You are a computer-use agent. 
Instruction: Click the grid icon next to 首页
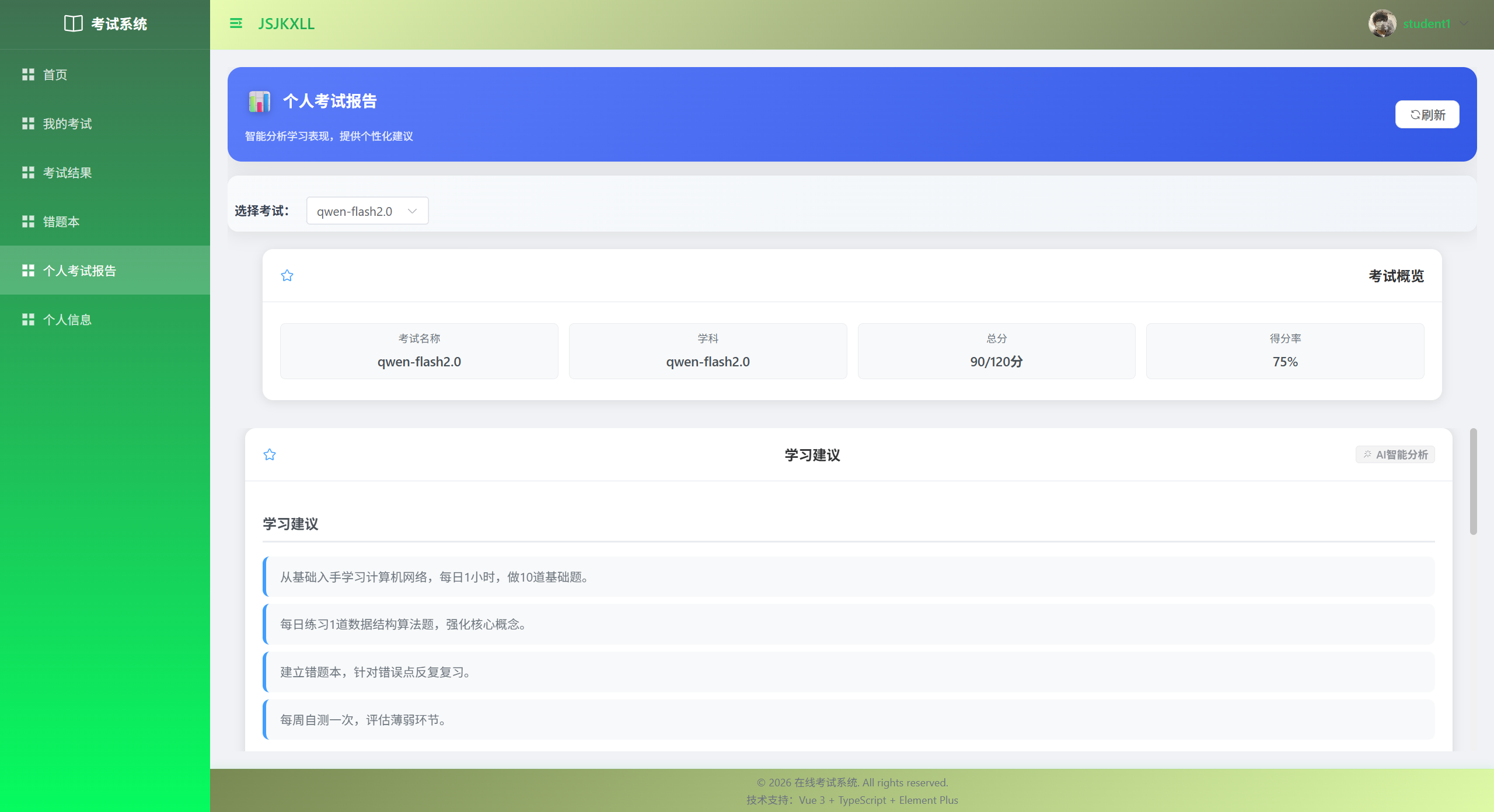pyautogui.click(x=28, y=75)
